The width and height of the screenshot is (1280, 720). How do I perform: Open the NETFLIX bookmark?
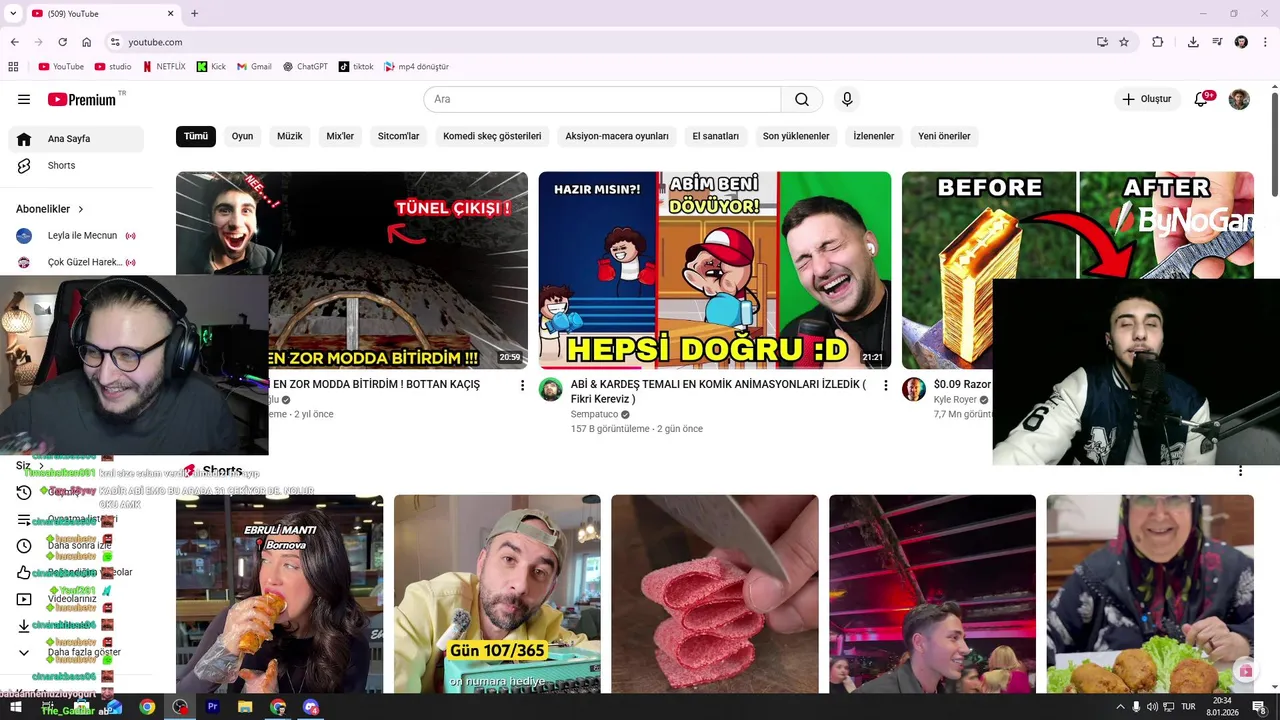tap(164, 67)
